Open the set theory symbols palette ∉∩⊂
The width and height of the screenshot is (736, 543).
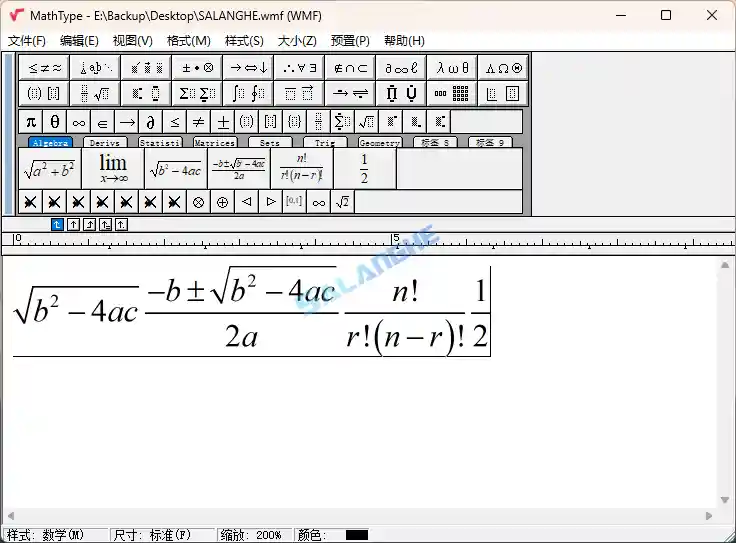pos(350,68)
